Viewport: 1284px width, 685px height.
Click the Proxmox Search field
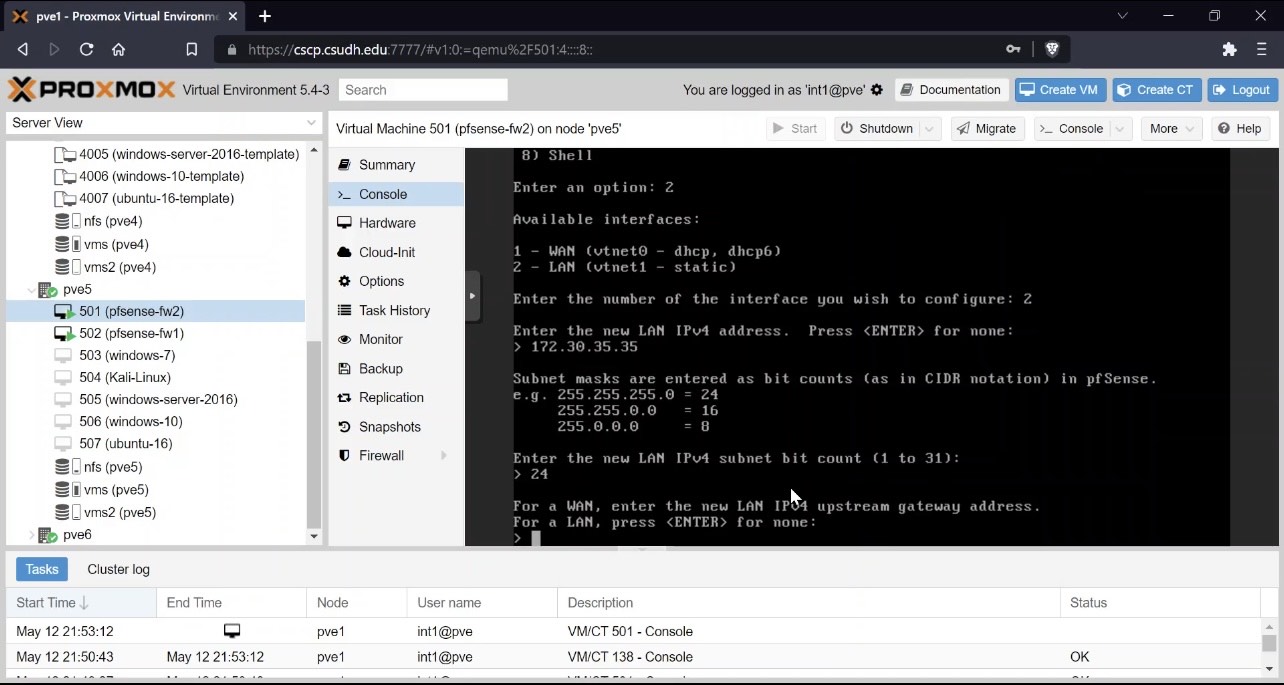tap(423, 90)
